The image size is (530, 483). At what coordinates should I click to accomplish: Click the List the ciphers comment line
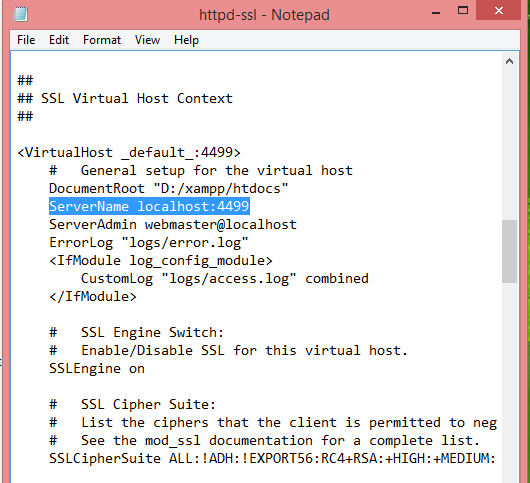pos(273,422)
